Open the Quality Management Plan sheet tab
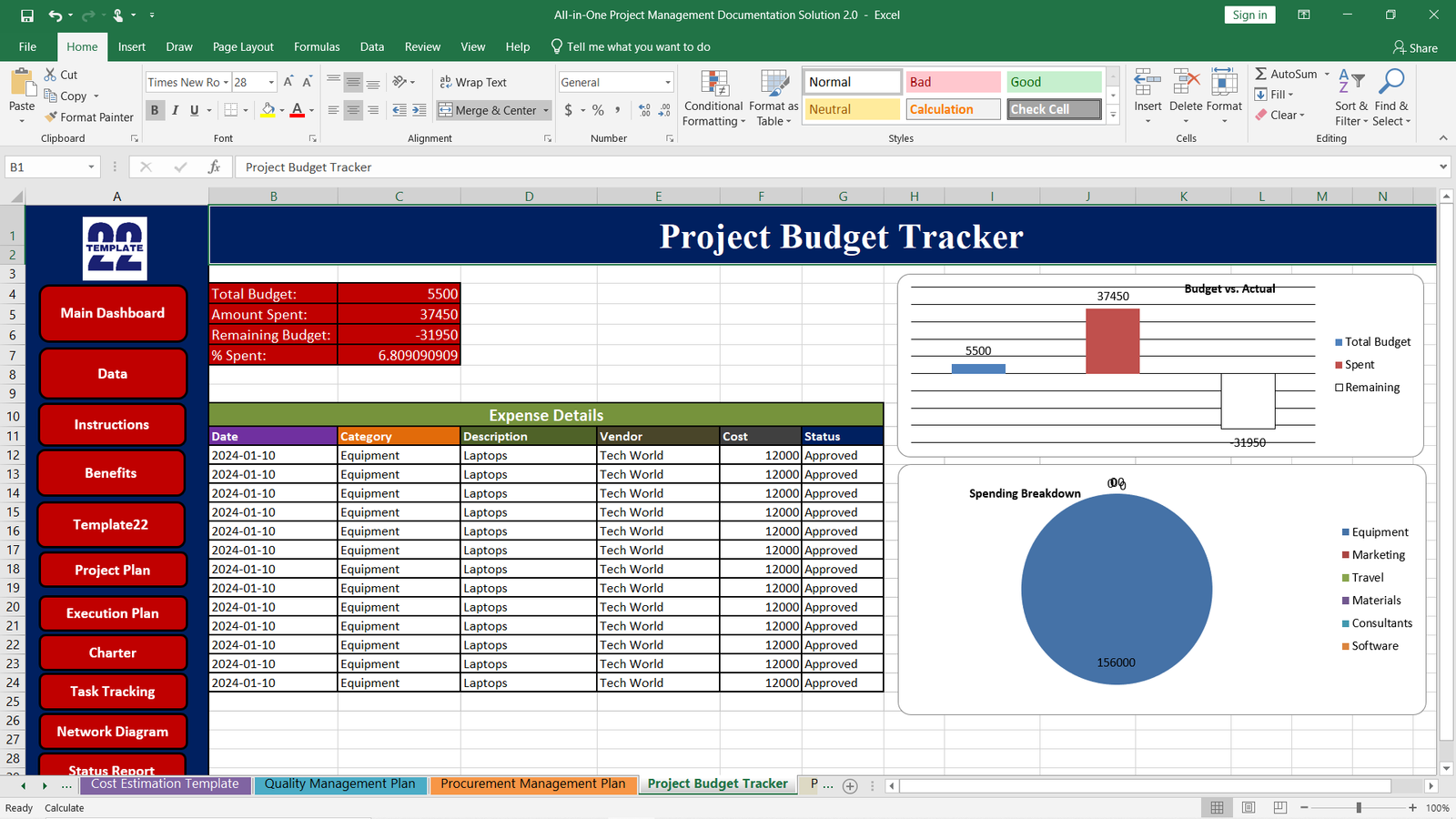 340,784
